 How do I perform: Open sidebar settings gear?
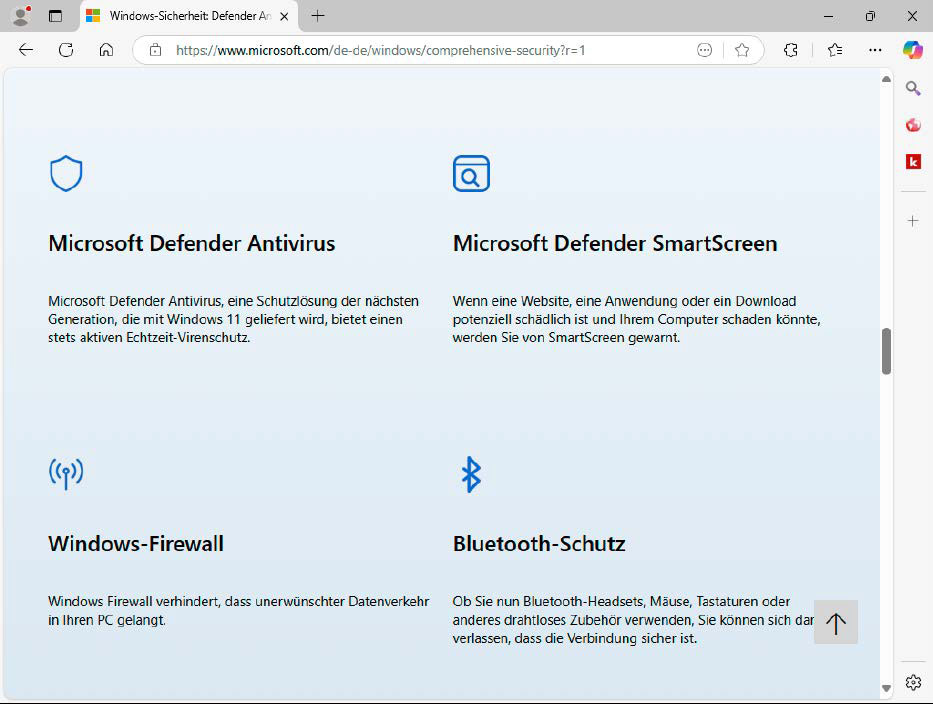[913, 682]
